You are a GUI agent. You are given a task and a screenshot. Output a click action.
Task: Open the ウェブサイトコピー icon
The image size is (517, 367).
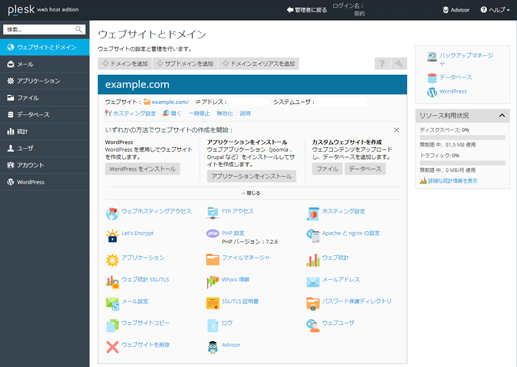pyautogui.click(x=112, y=325)
